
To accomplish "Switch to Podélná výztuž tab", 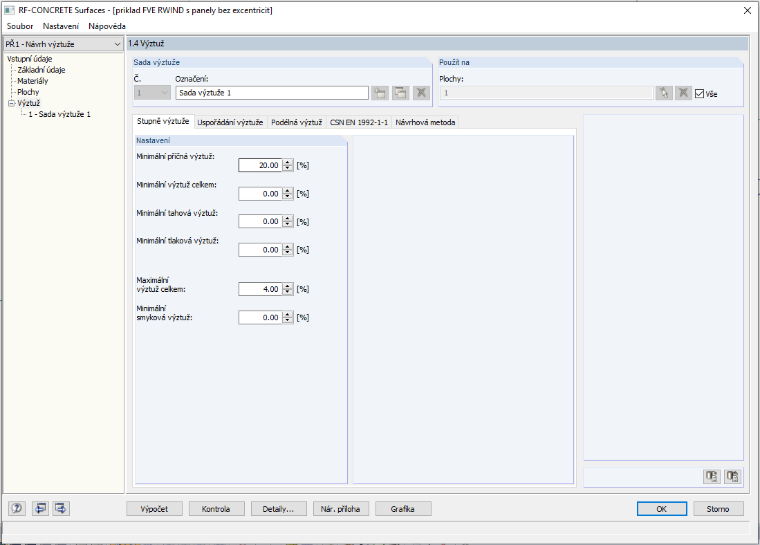I will (x=297, y=122).
